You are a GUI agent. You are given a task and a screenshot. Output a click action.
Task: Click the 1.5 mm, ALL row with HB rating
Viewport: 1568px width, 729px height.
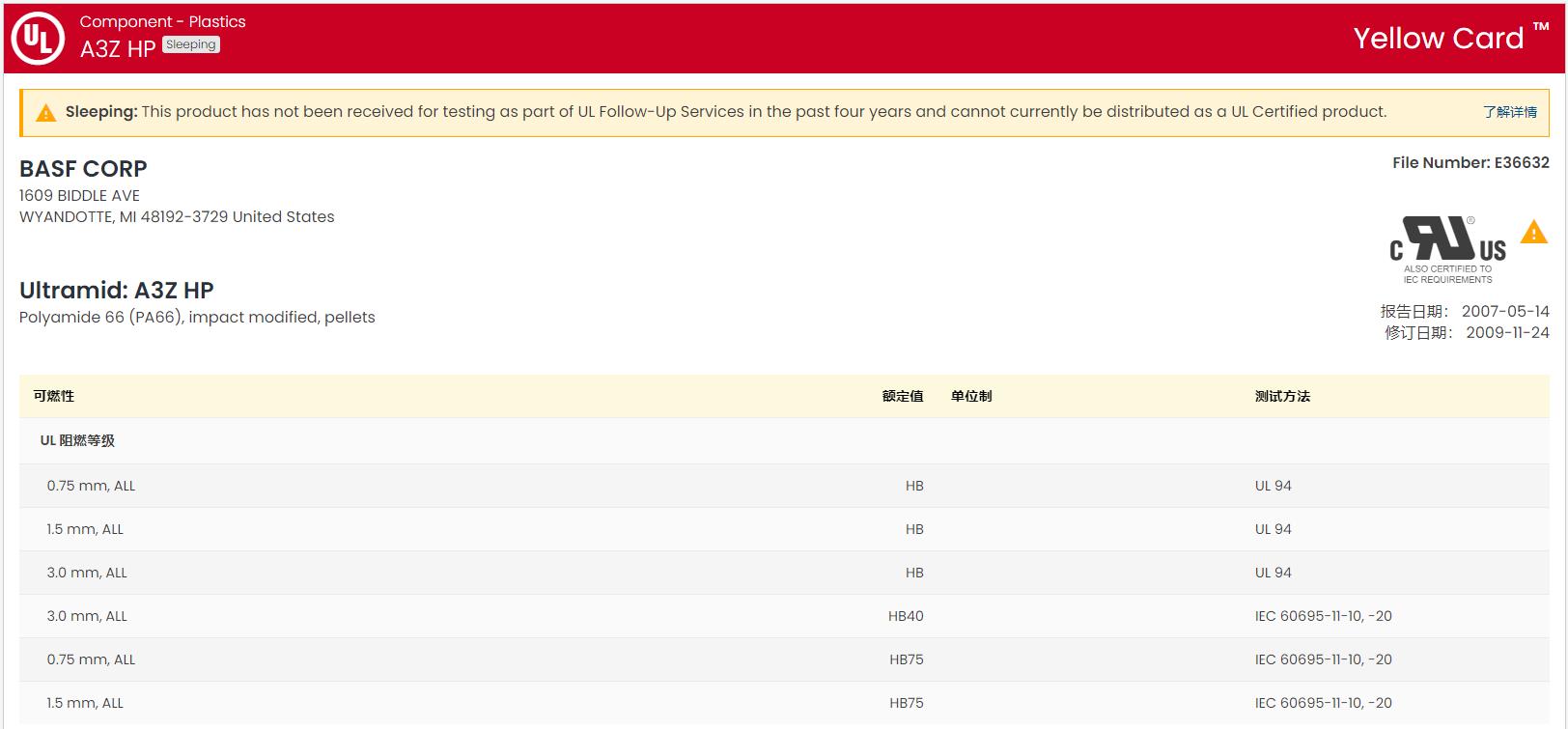[x=784, y=529]
